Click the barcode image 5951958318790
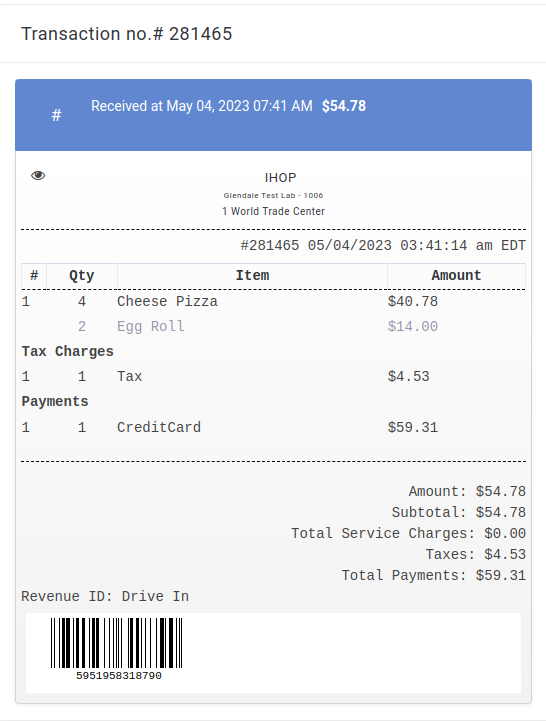The height and width of the screenshot is (722, 546). [118, 650]
